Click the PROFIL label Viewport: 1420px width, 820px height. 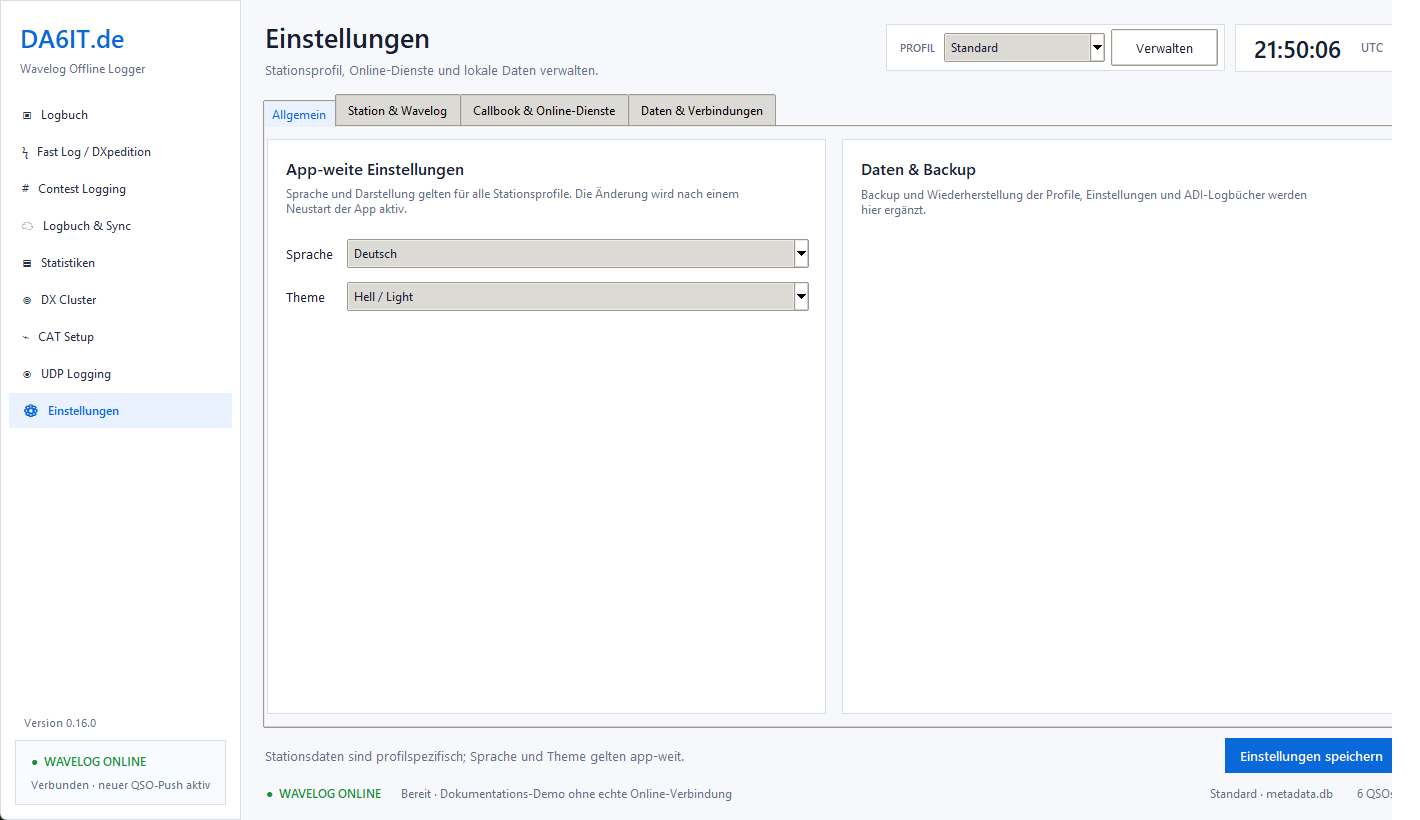[x=917, y=48]
